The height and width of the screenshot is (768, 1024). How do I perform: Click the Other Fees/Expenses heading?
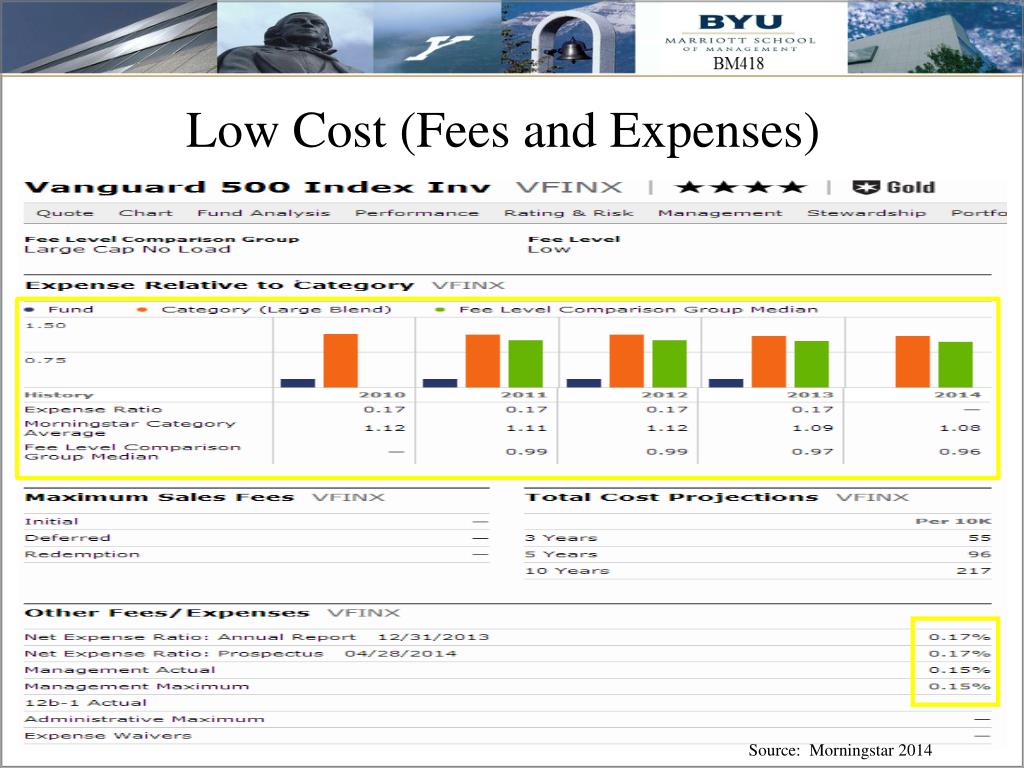167,613
